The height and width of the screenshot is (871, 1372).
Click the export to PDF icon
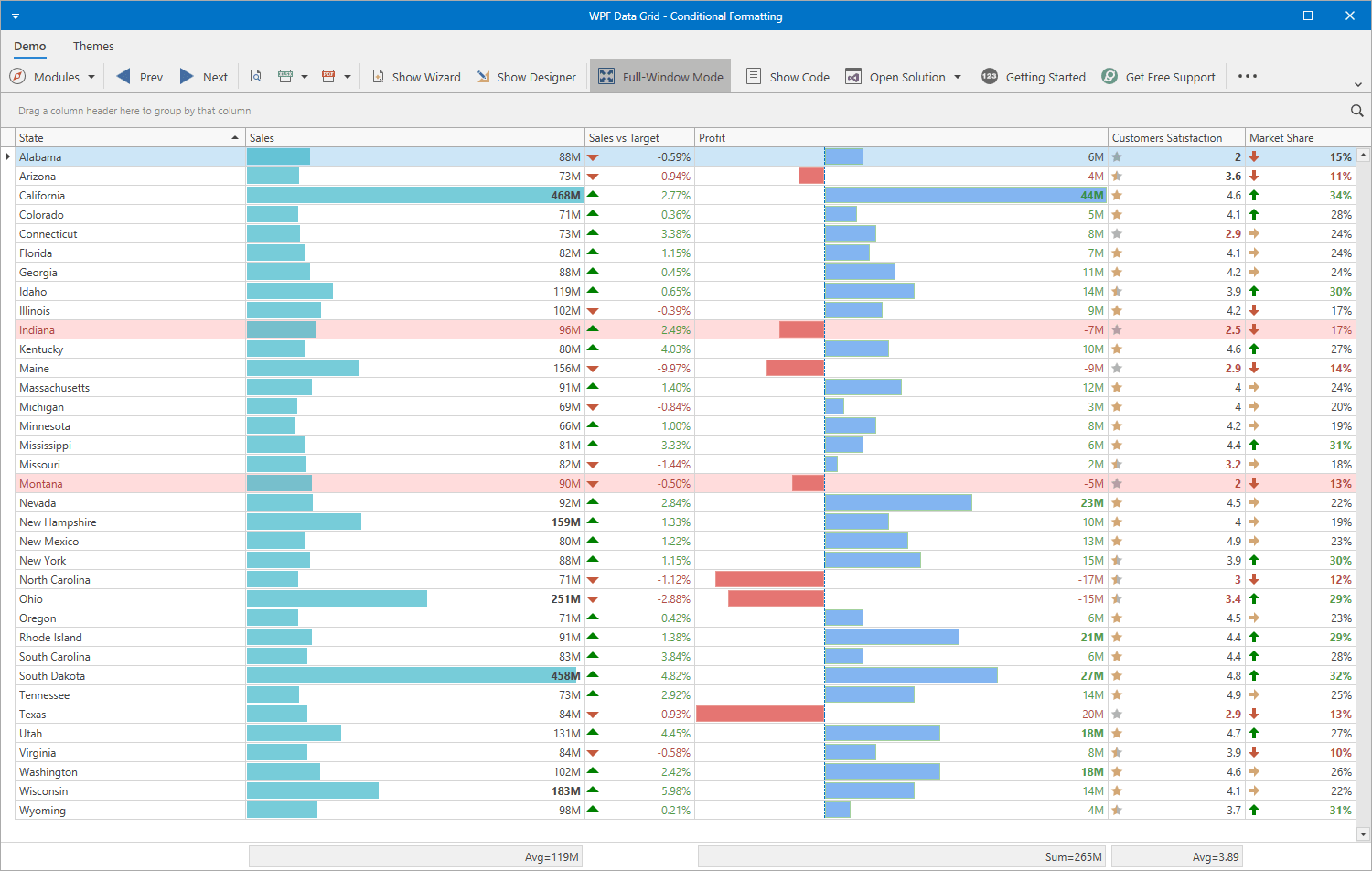pos(328,77)
